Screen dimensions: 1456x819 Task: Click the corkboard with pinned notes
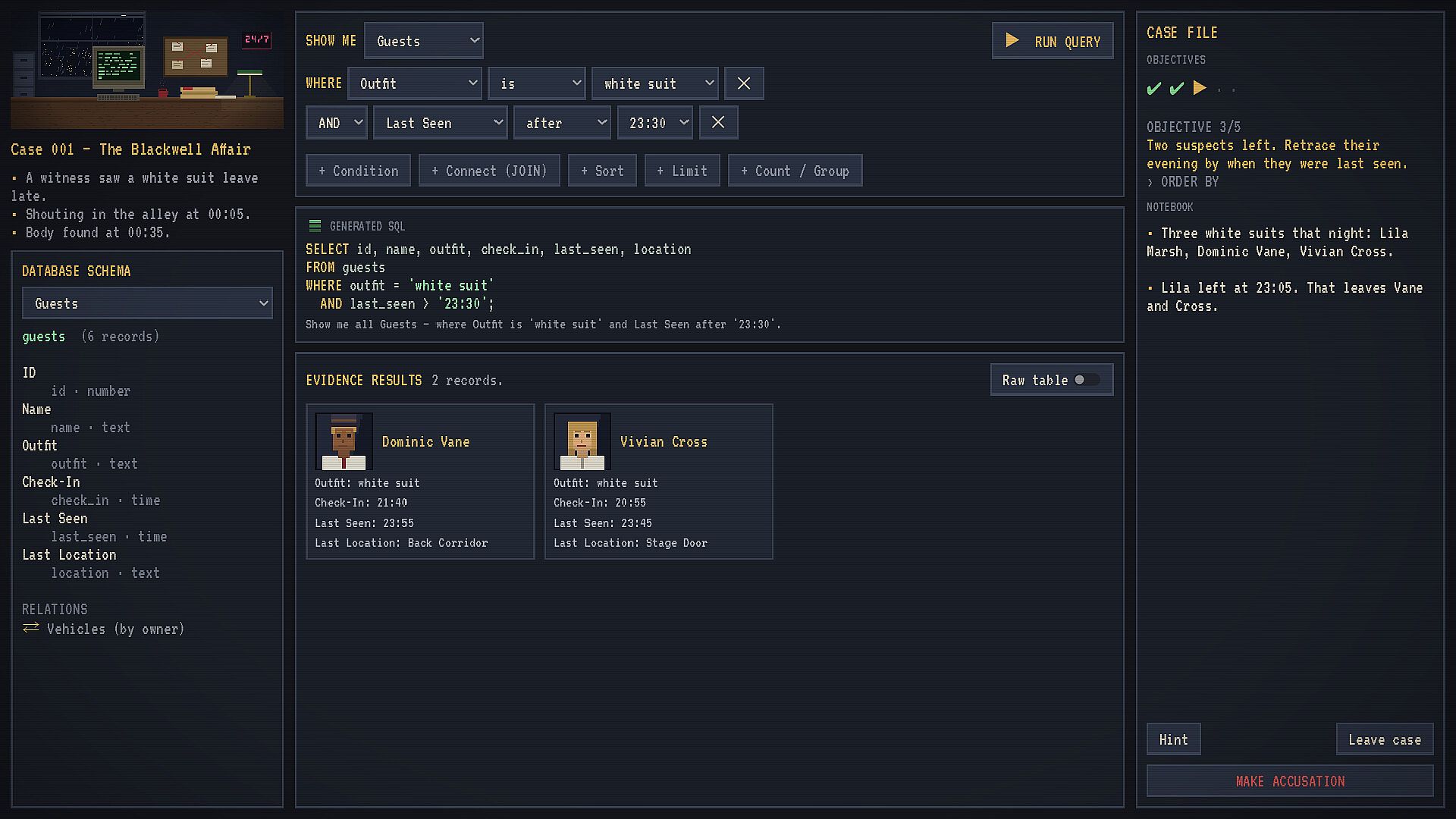coord(196,57)
